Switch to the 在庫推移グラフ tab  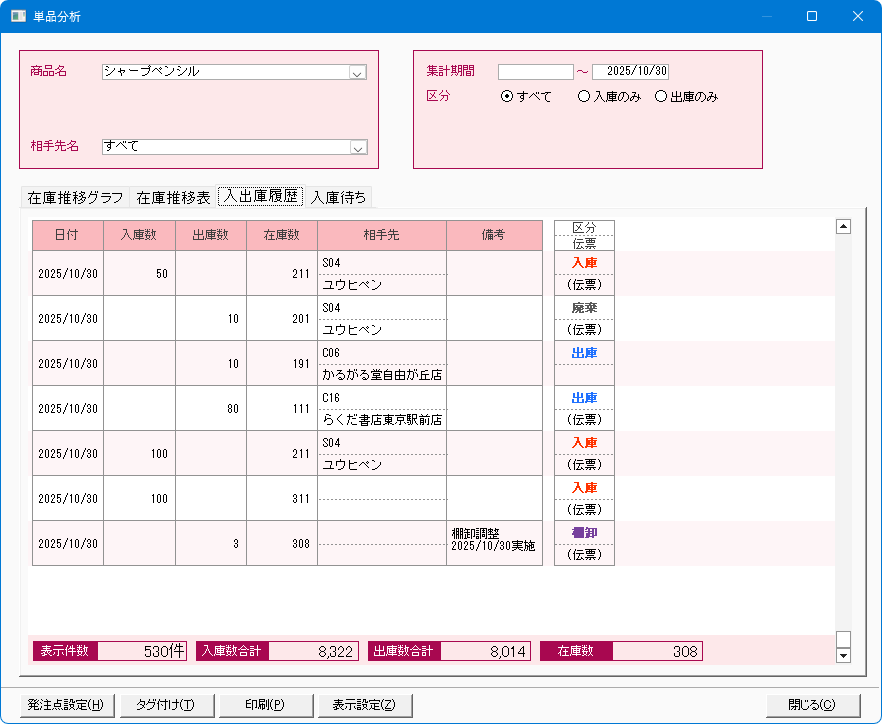pos(76,197)
